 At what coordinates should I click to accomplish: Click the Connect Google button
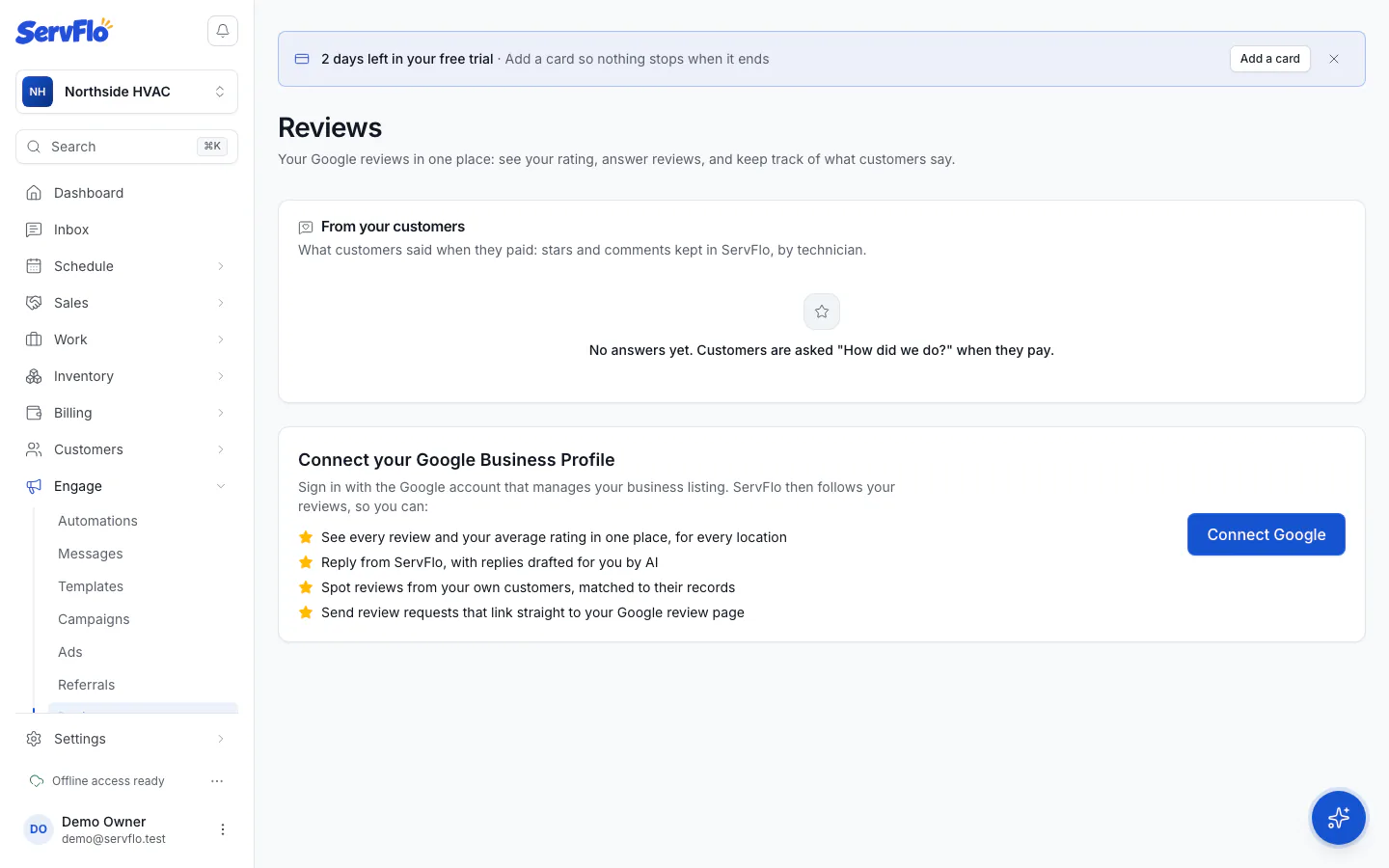click(1266, 534)
